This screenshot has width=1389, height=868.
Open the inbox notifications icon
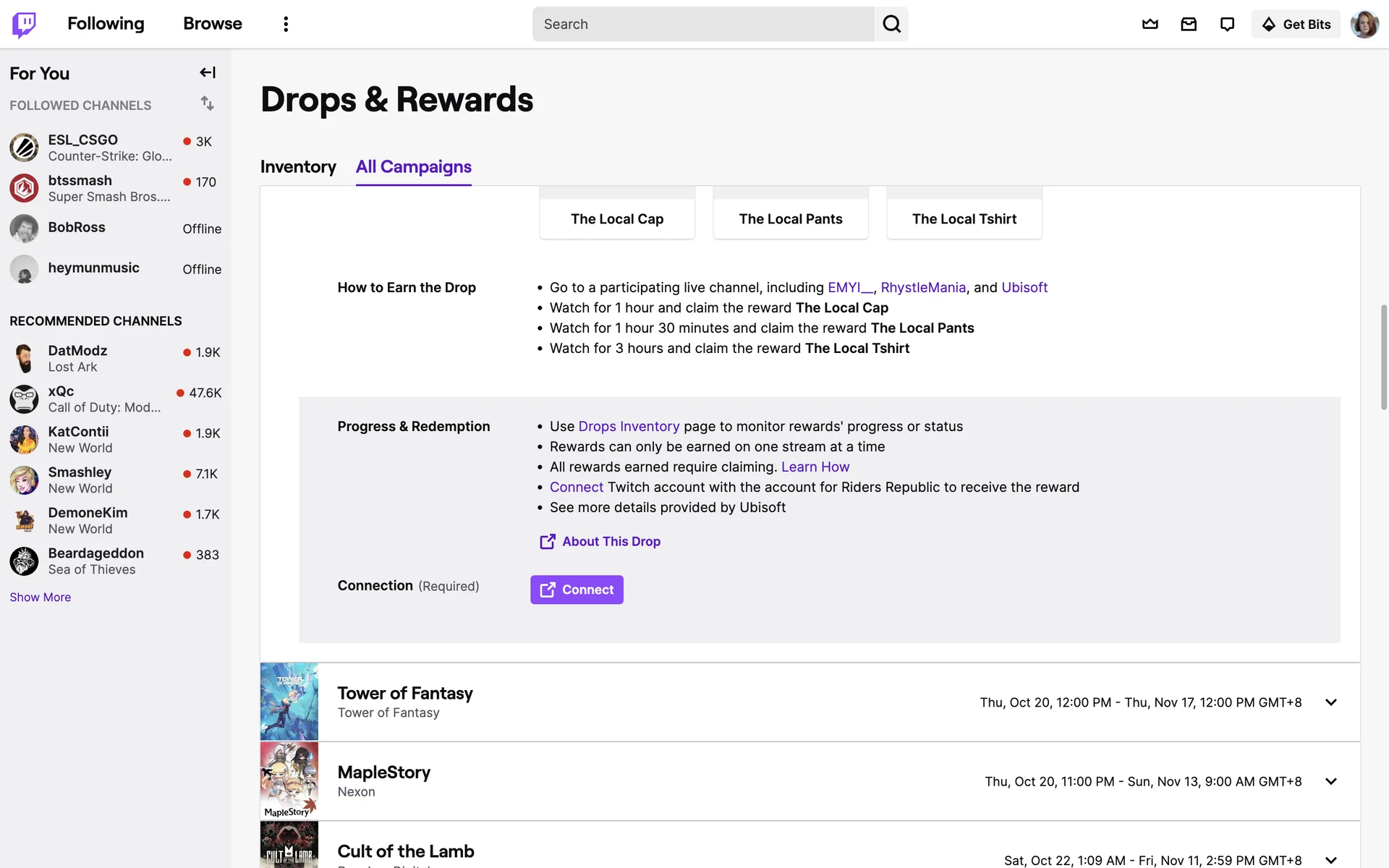[1189, 24]
